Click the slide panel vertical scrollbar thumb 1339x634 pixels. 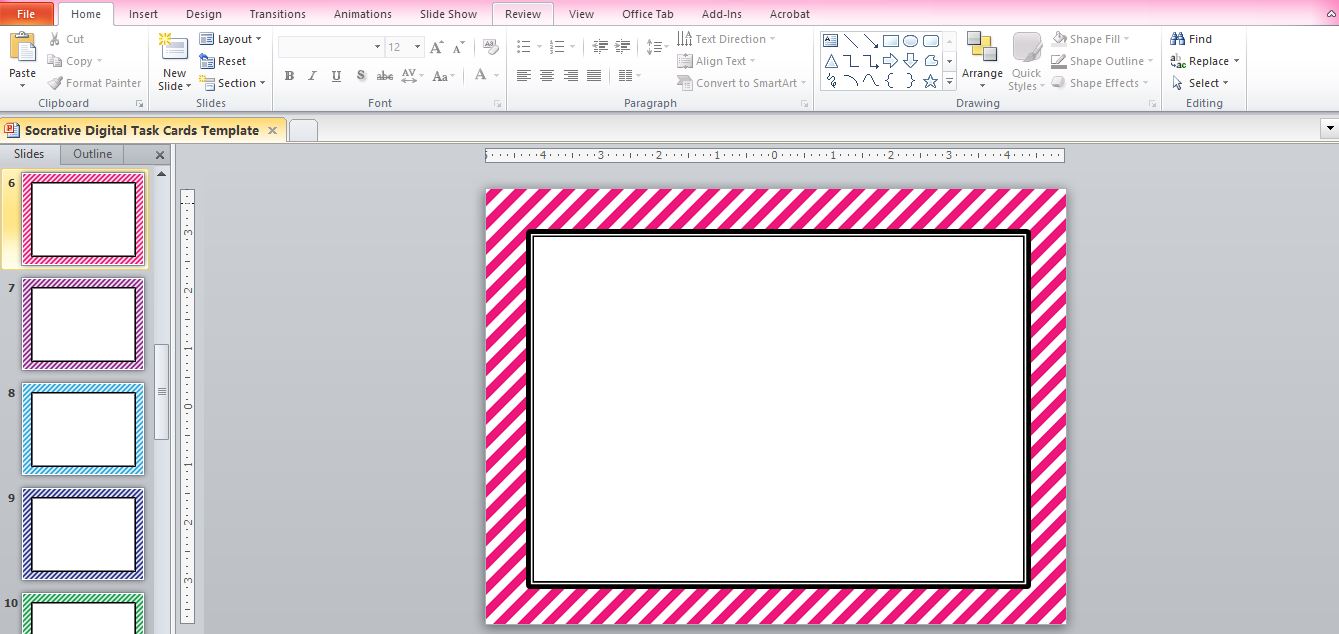161,392
